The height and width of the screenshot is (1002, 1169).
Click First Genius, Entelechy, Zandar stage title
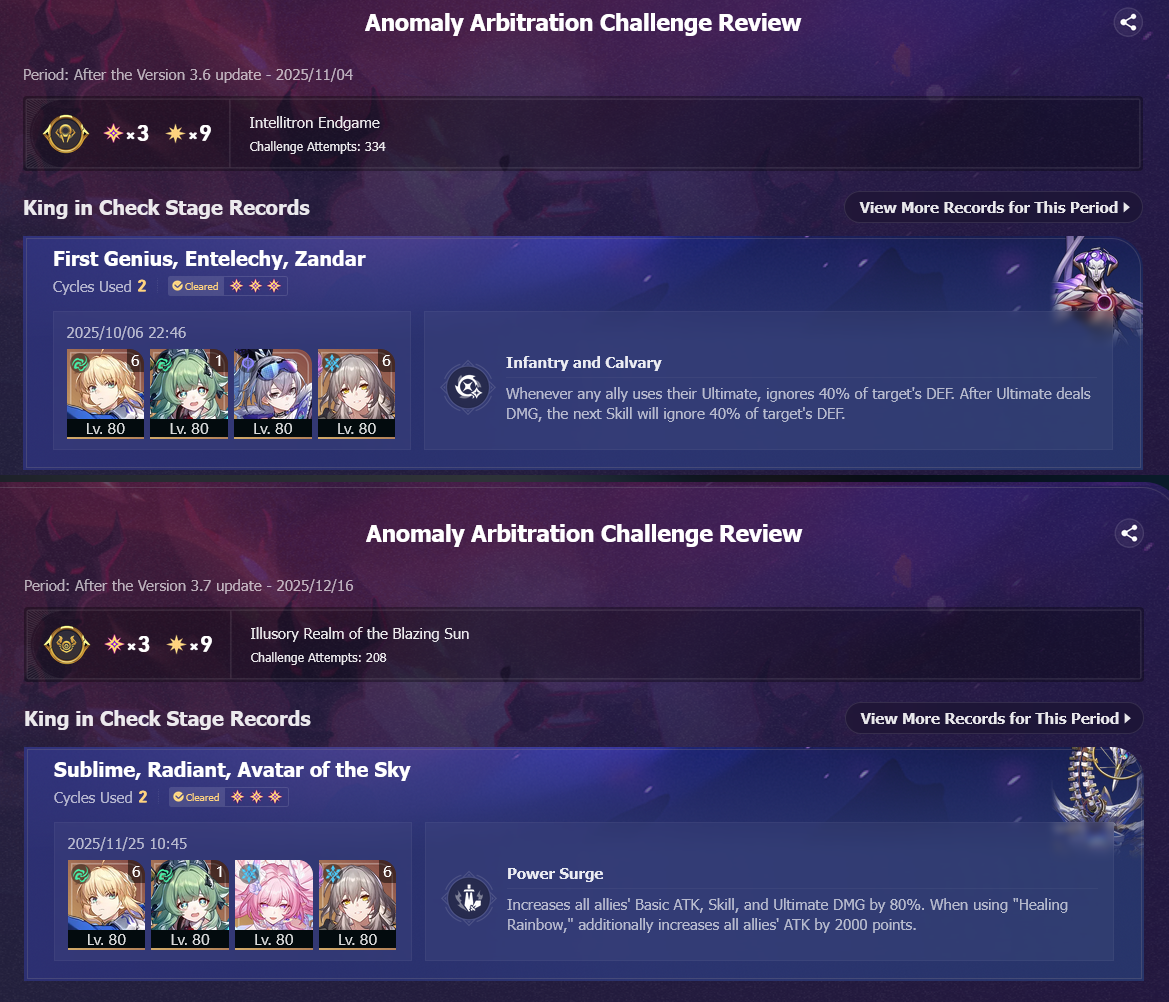(209, 259)
